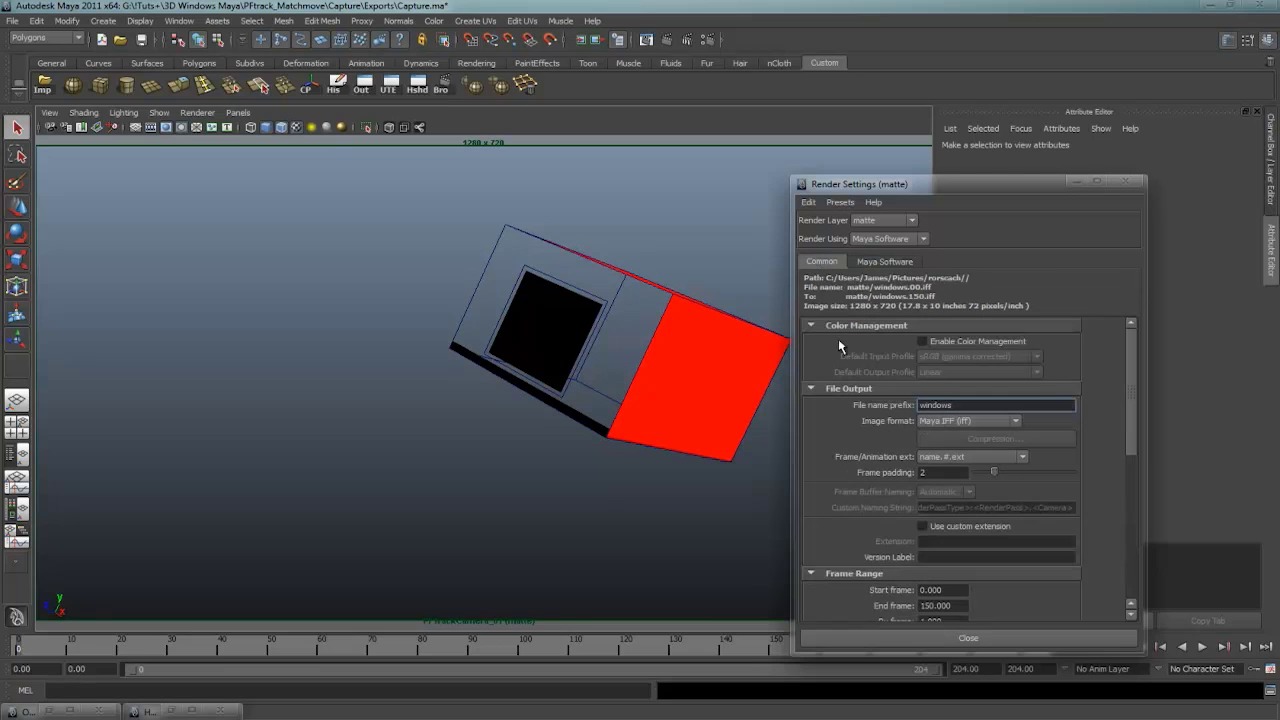Open the Hshd shelf icon
The height and width of the screenshot is (720, 1280).
416,85
